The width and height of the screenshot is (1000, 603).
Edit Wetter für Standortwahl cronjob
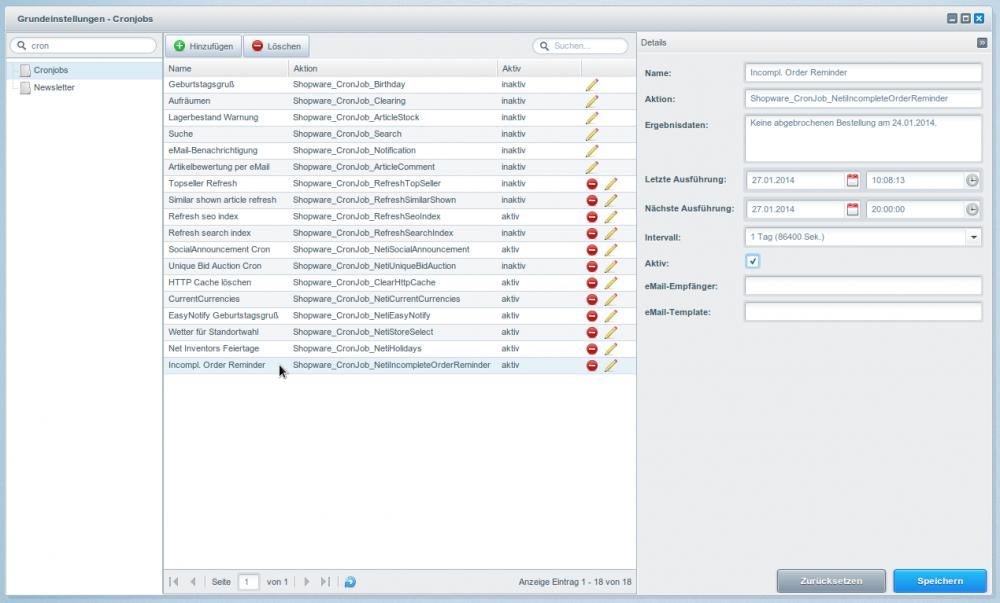(610, 333)
